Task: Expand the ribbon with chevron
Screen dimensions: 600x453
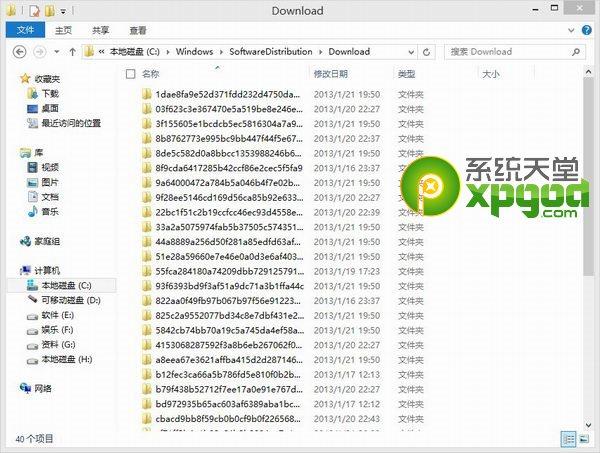Action: point(571,30)
